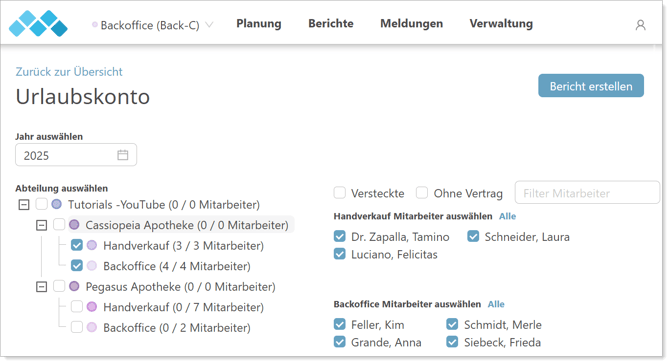Enable the Versteckte checkbox
This screenshot has height=364, width=670.
[340, 193]
